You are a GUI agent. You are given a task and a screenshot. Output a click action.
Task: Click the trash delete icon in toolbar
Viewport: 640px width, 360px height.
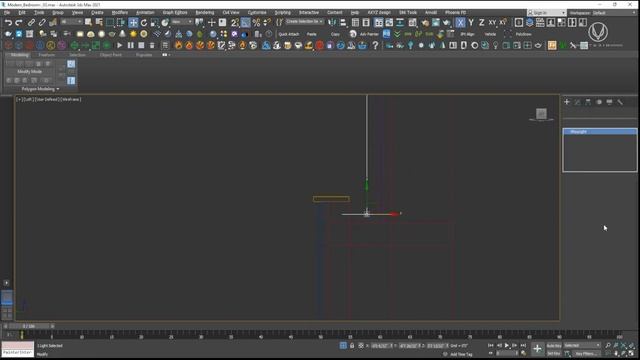152,45
